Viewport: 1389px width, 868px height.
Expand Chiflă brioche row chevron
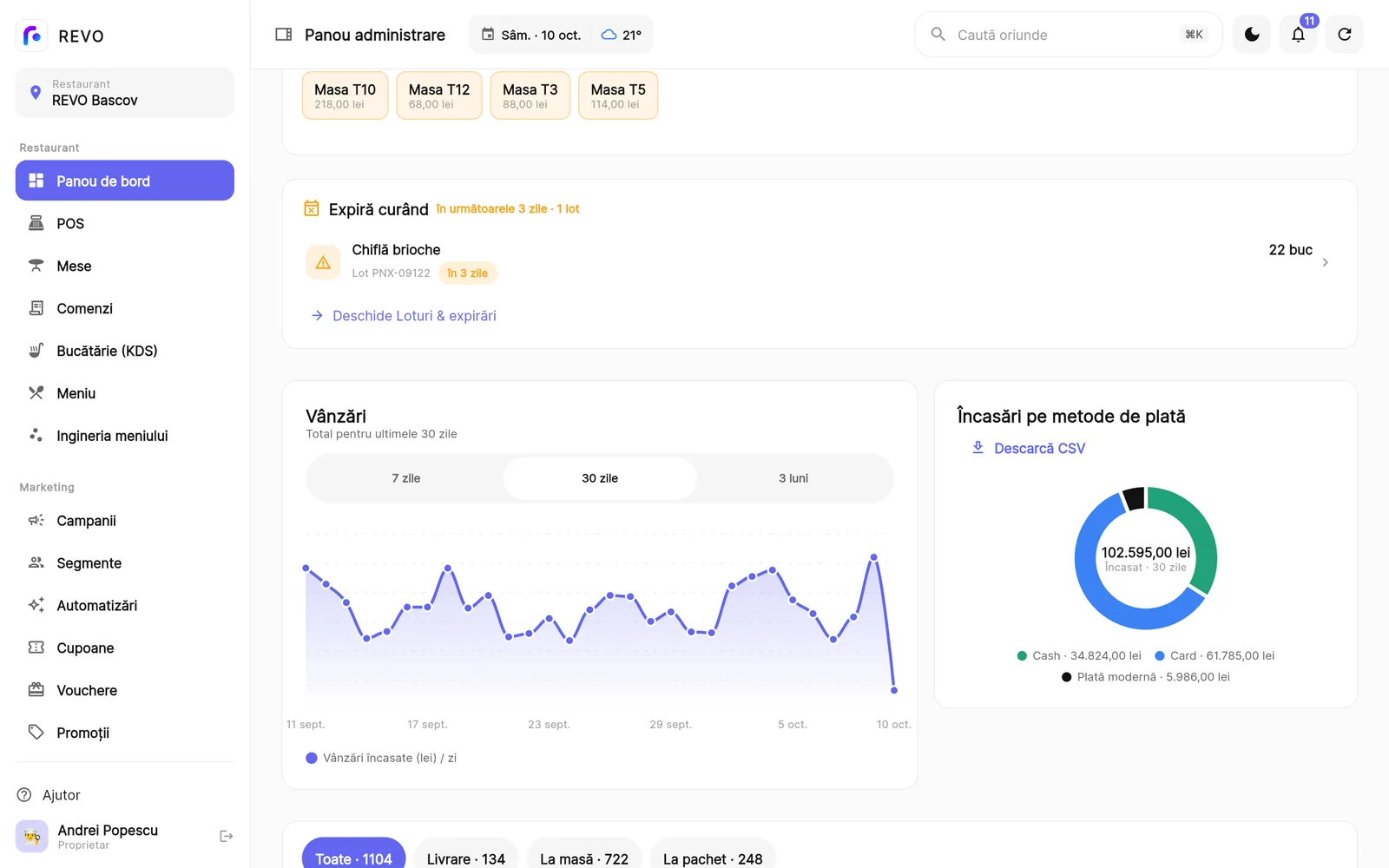[1325, 262]
